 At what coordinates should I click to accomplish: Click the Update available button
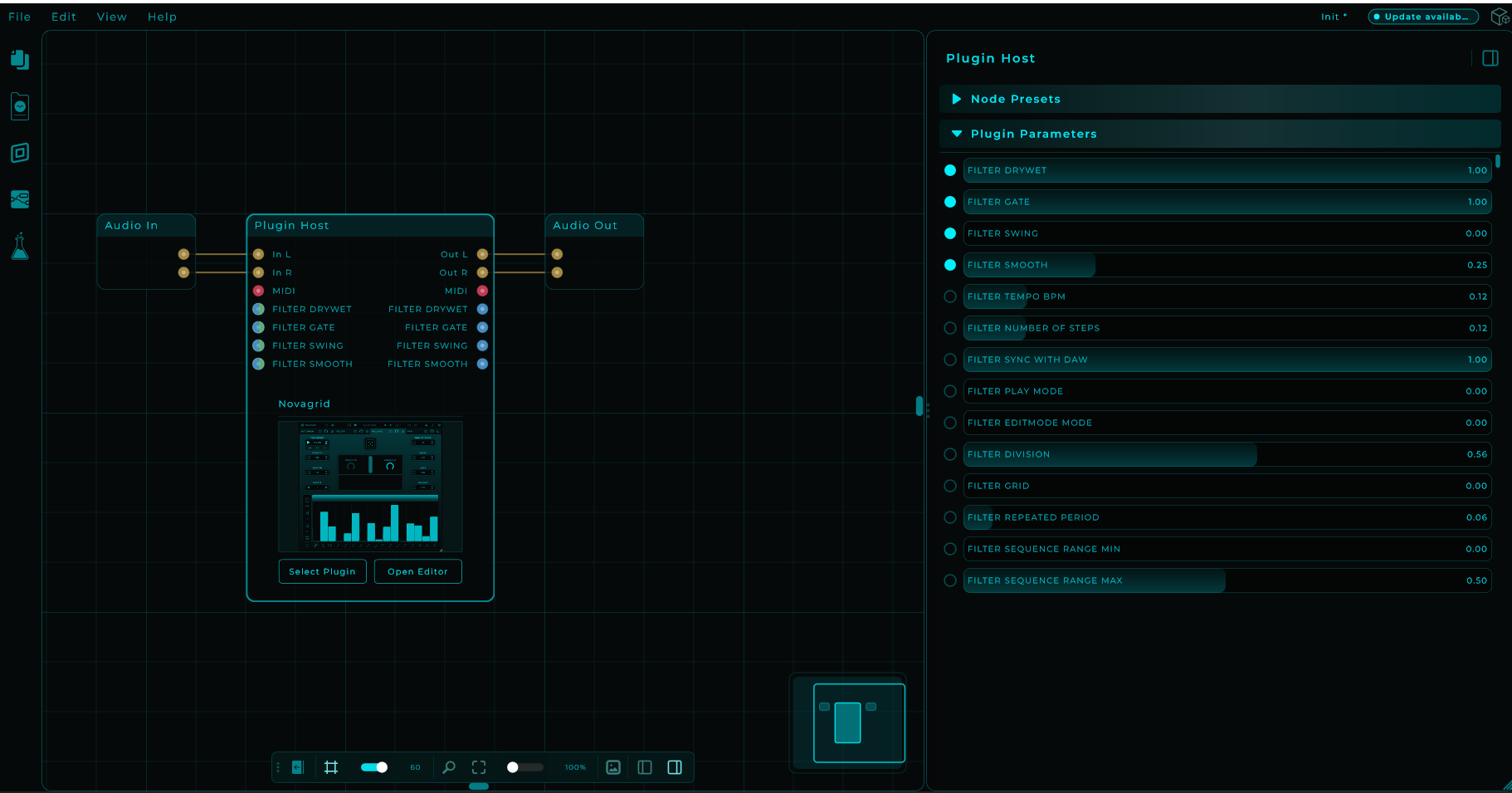pos(1423,17)
